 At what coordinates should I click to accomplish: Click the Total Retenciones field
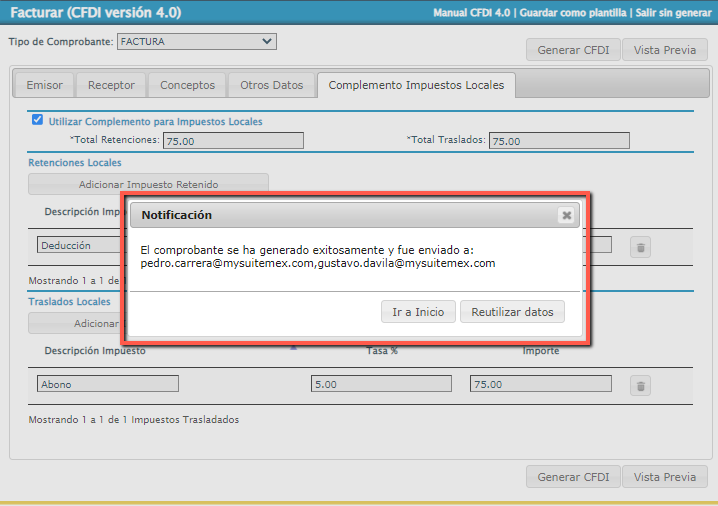(x=233, y=142)
